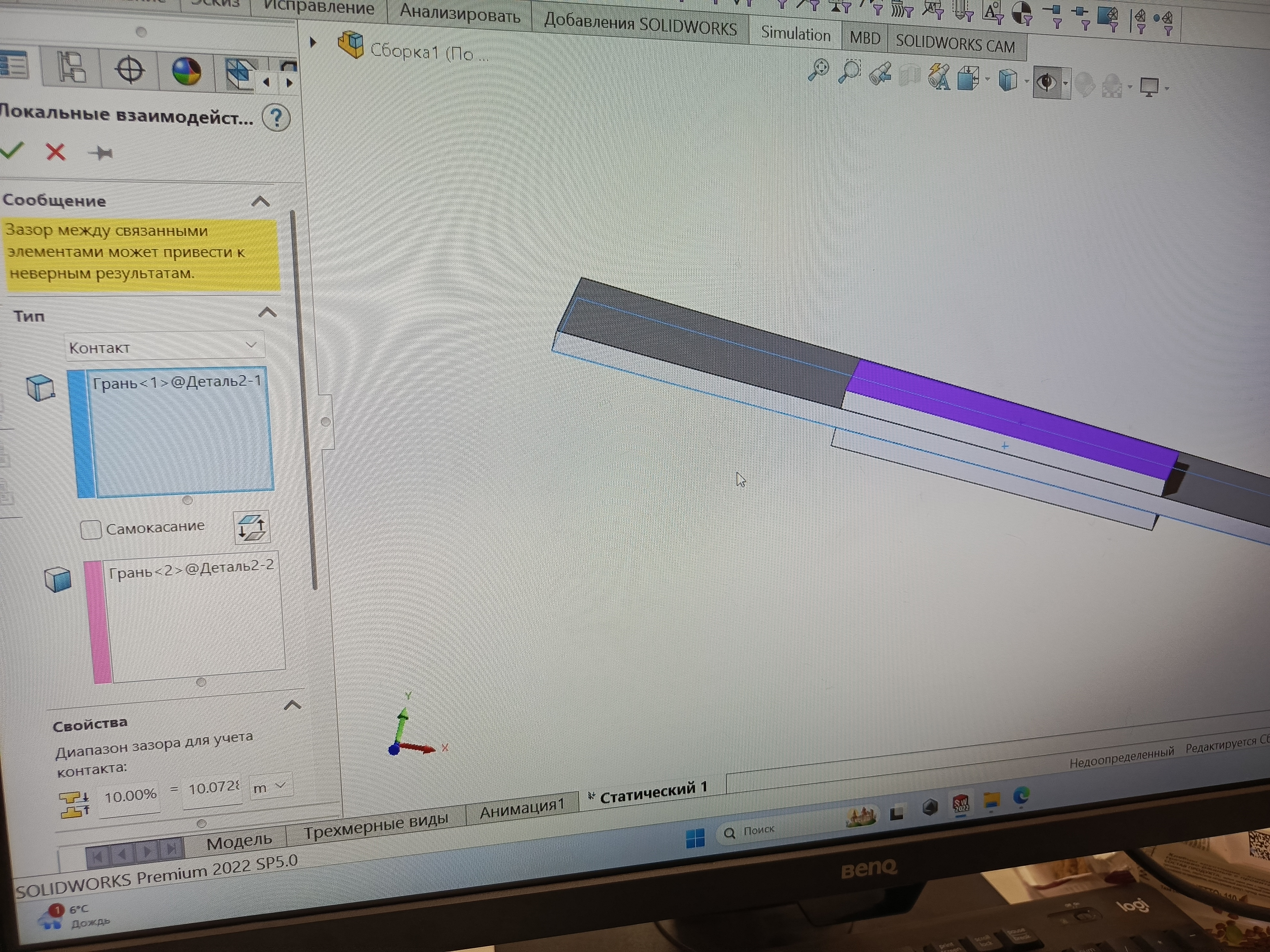Collapse the Сообщение section

pyautogui.click(x=261, y=202)
